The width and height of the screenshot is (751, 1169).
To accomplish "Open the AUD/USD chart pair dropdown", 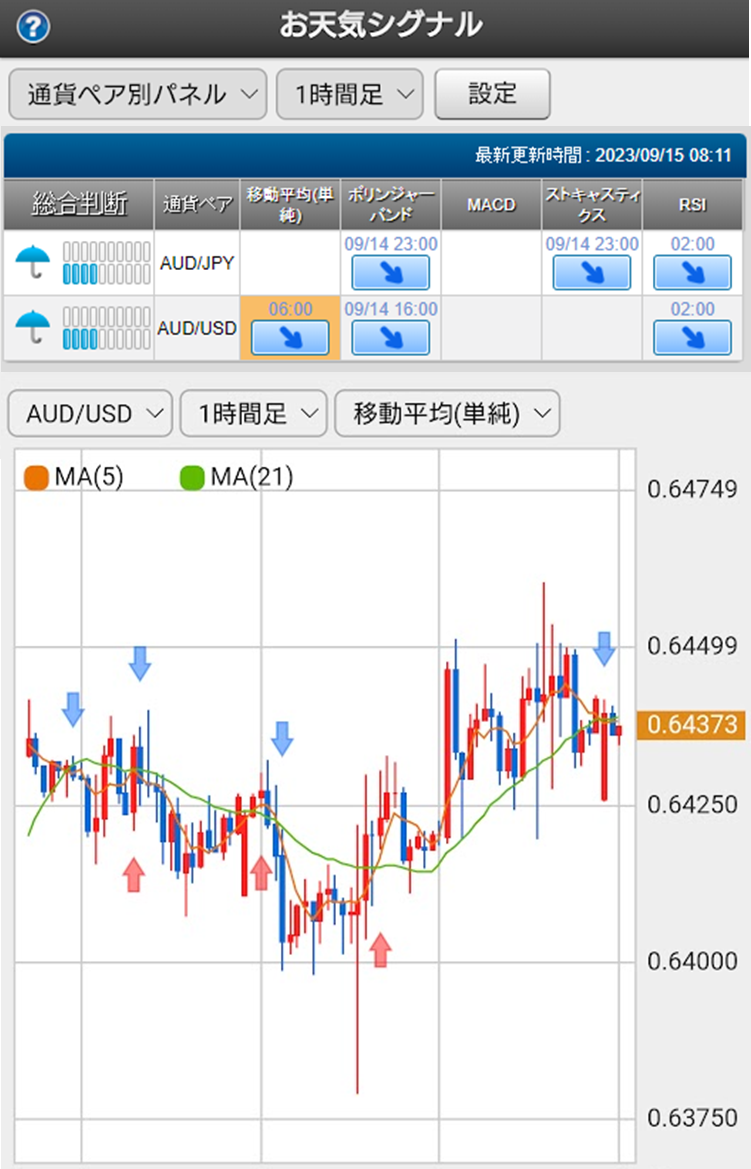I will pos(90,413).
